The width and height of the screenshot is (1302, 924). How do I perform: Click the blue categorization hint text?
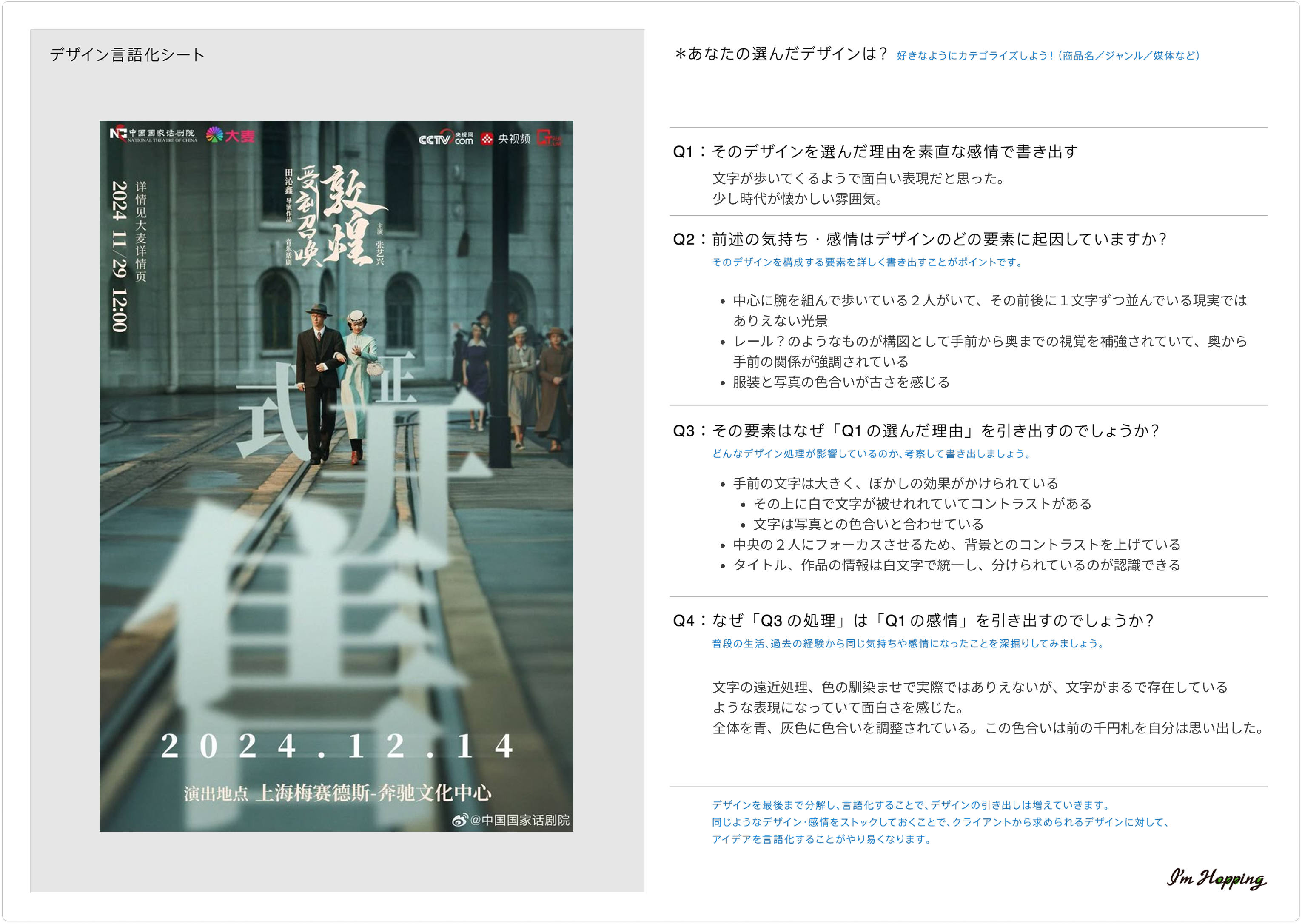pyautogui.click(x=1048, y=56)
